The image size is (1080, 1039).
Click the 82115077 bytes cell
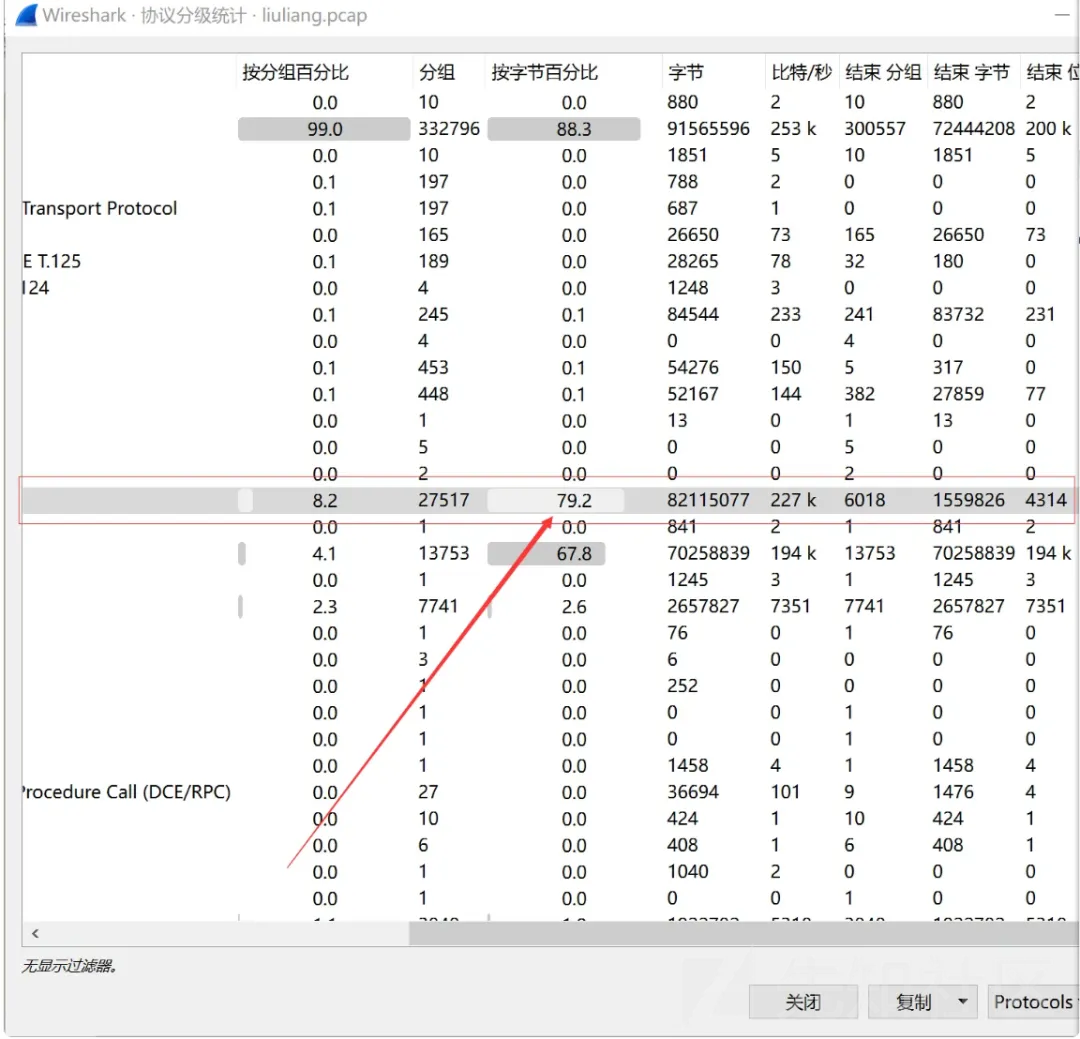pos(708,500)
